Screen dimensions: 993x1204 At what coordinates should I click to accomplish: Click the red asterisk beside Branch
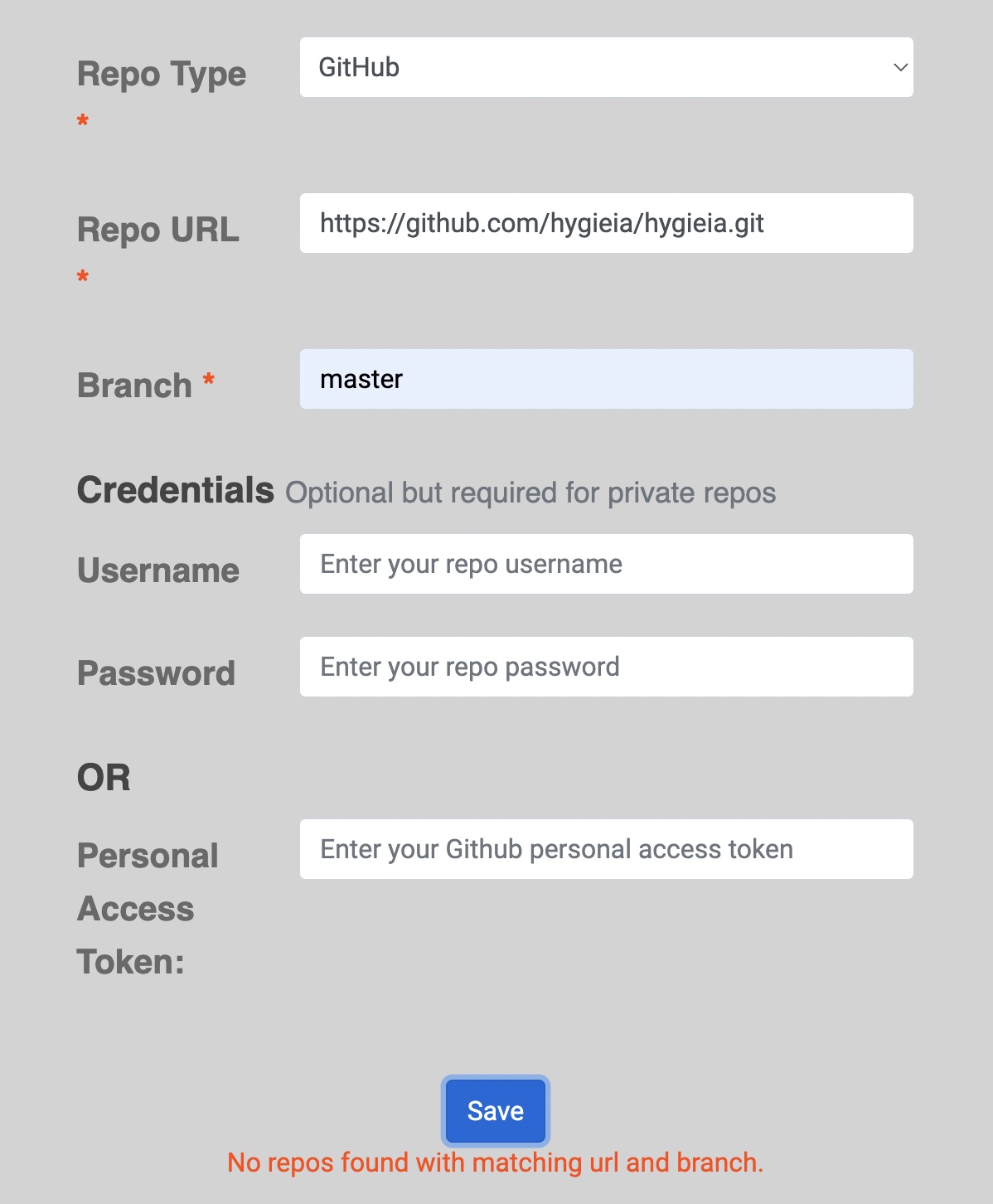pos(209,380)
